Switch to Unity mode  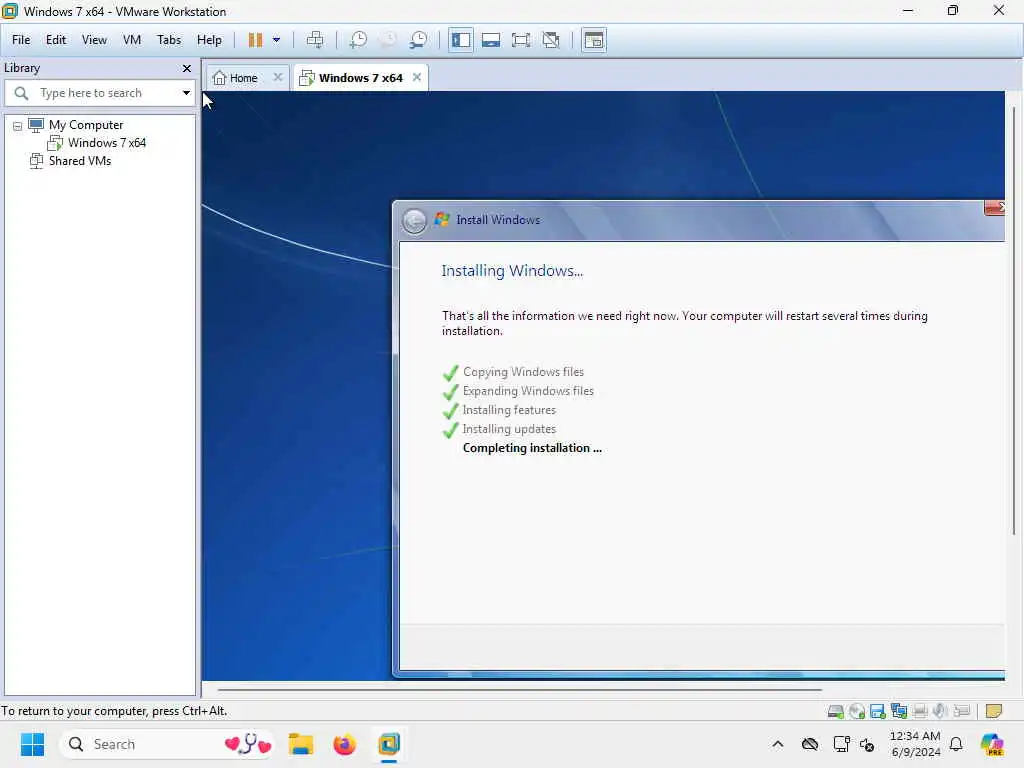click(x=551, y=40)
